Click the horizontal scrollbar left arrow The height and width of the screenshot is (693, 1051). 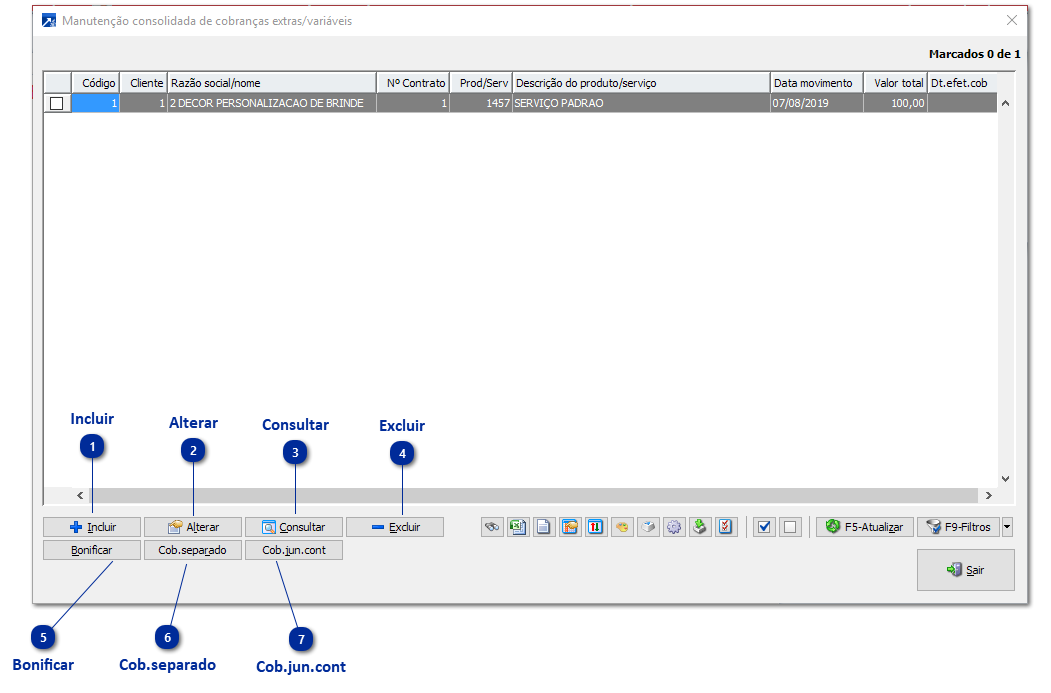tap(80, 495)
